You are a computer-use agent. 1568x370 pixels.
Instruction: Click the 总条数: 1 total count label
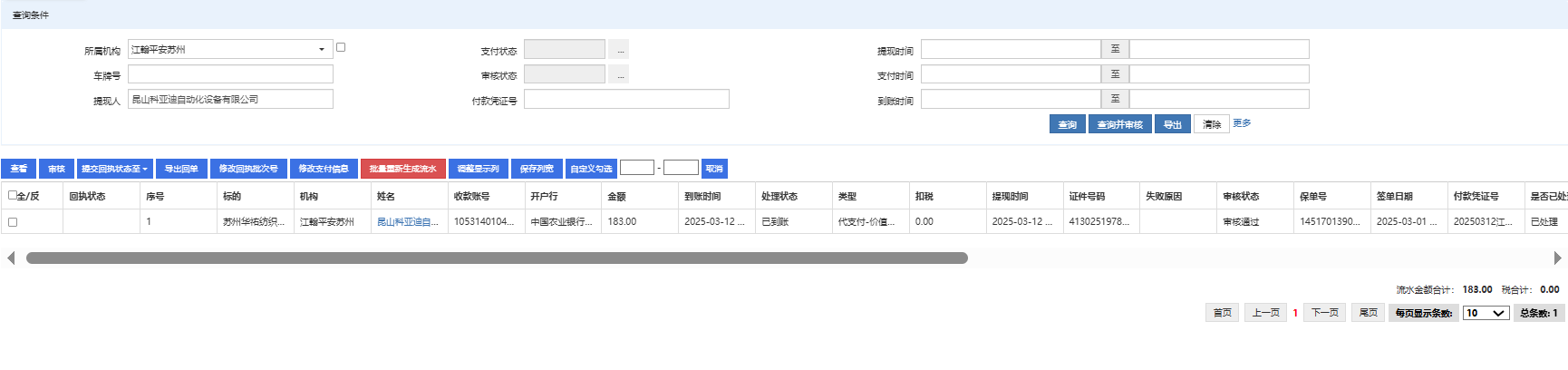point(1539,313)
